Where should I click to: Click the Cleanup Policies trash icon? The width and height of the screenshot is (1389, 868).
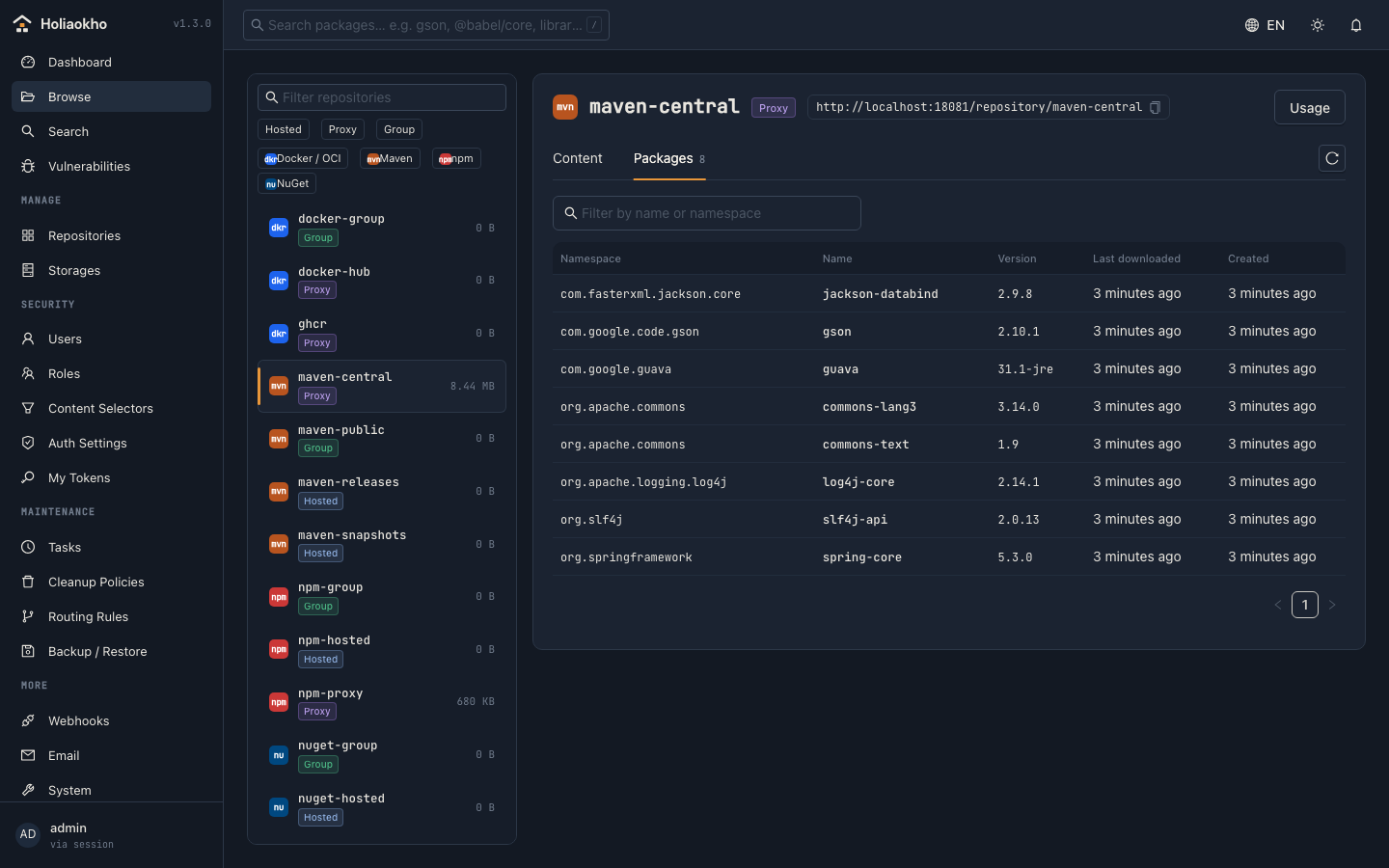(x=28, y=582)
